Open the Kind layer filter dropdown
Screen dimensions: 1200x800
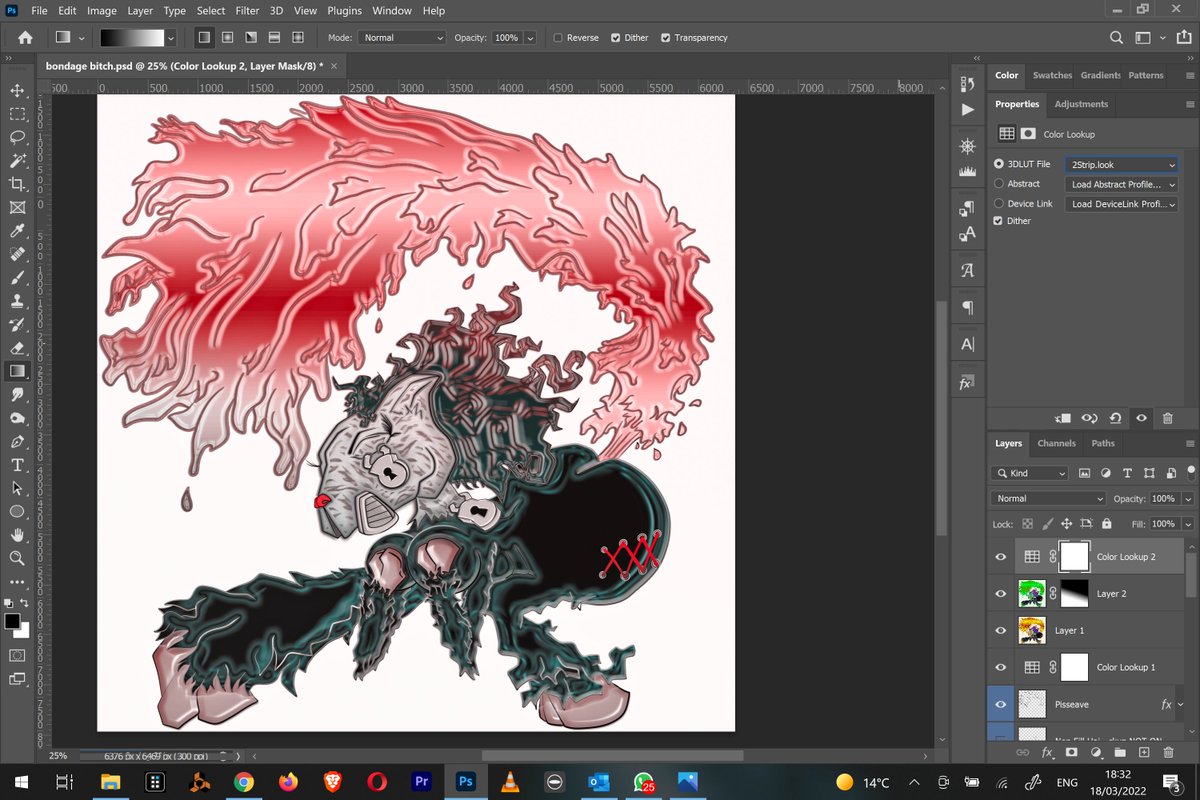coord(1030,473)
